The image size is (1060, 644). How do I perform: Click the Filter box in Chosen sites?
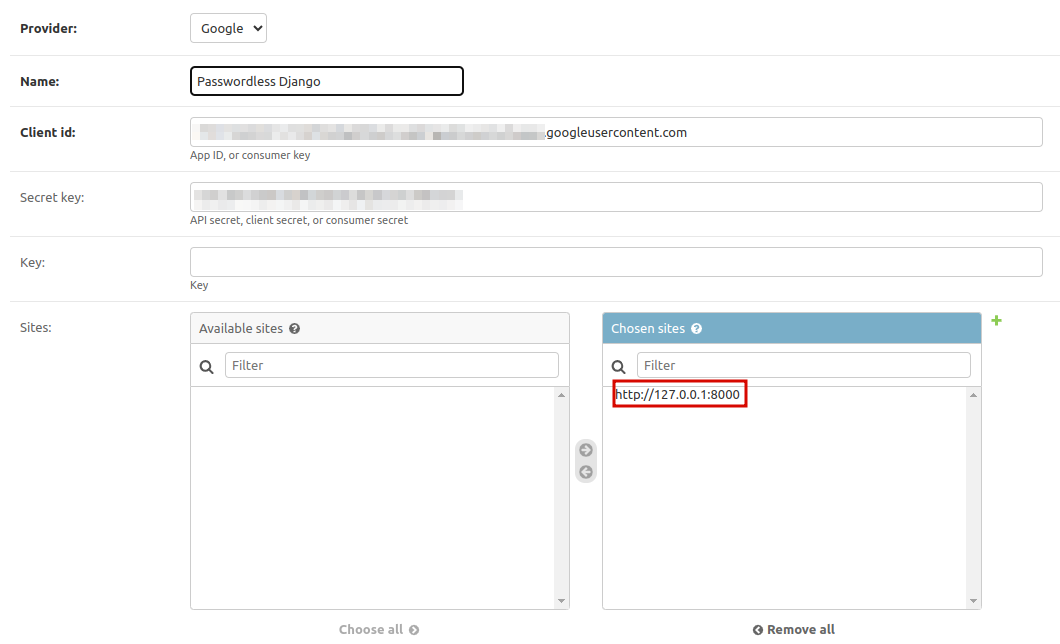[805, 365]
